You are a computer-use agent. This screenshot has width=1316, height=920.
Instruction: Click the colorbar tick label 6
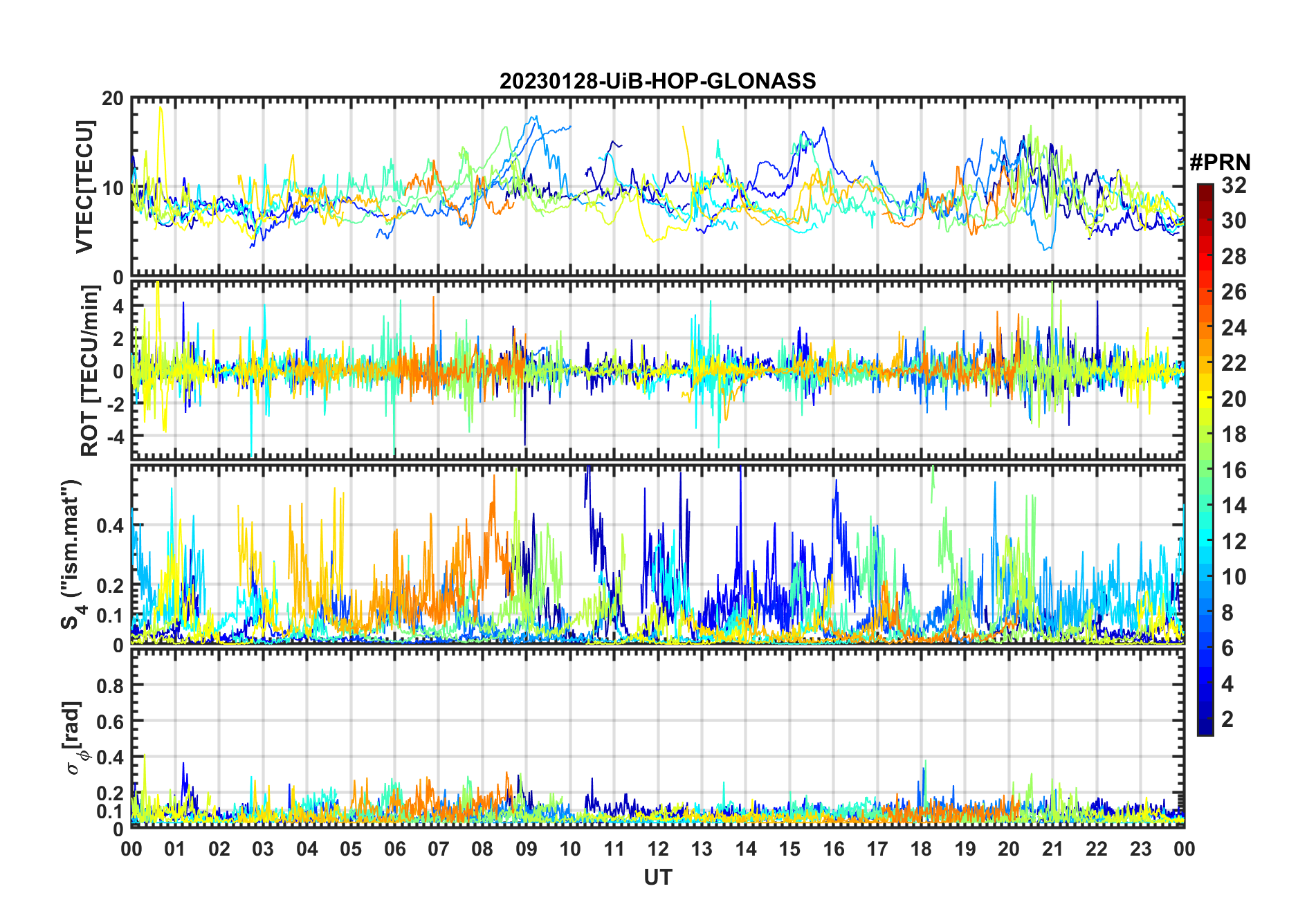[x=1227, y=648]
